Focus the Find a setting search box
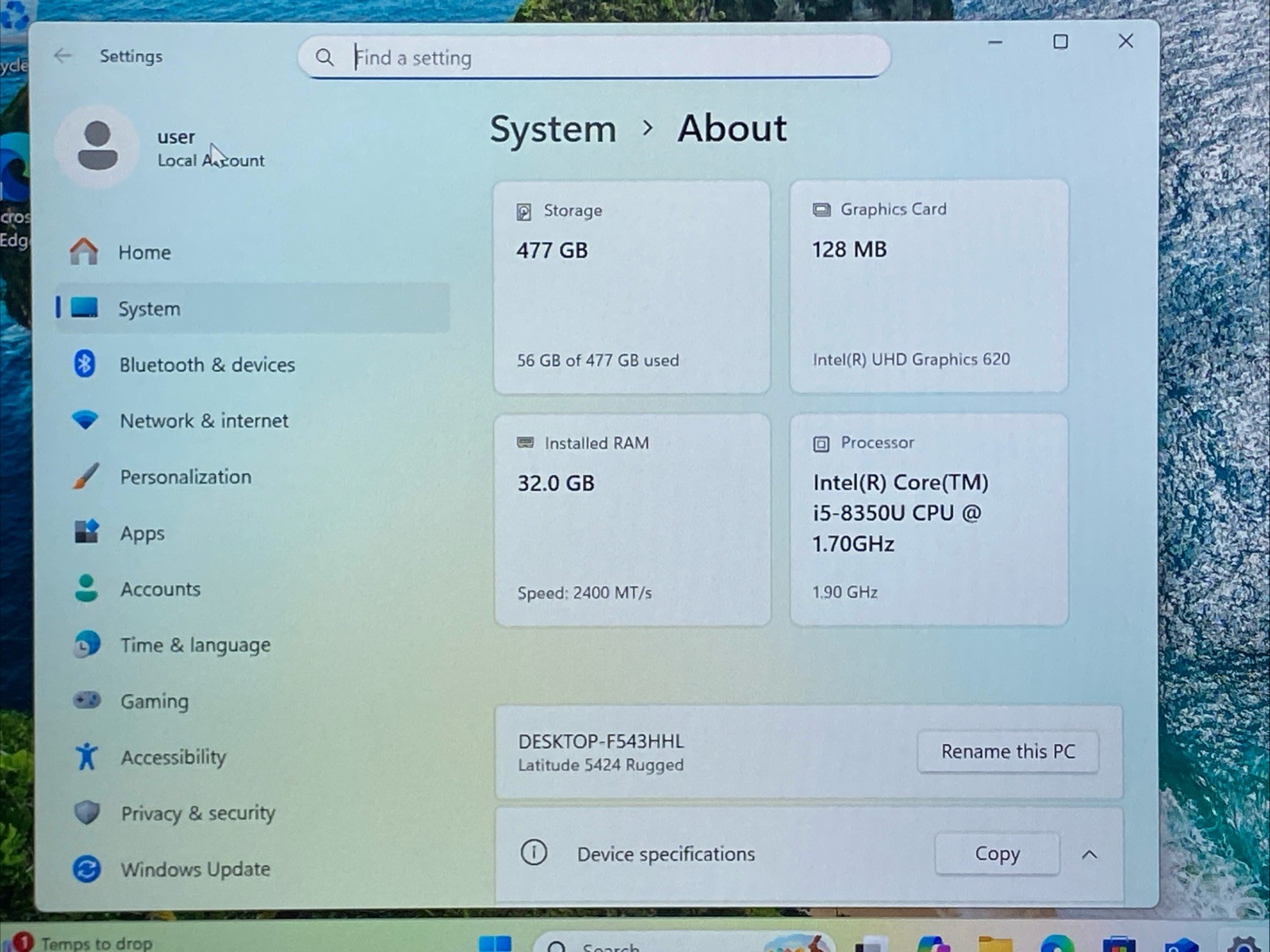The height and width of the screenshot is (952, 1270). [x=594, y=57]
